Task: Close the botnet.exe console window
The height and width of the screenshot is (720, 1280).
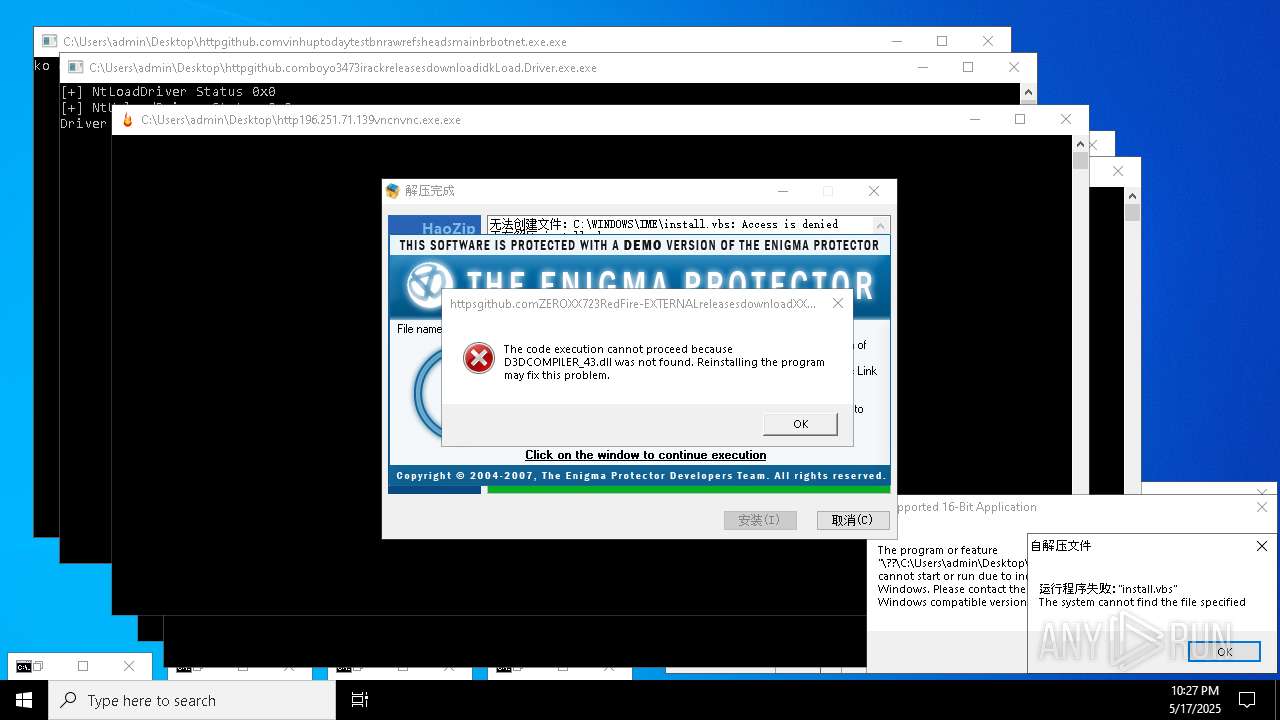Action: (x=988, y=41)
